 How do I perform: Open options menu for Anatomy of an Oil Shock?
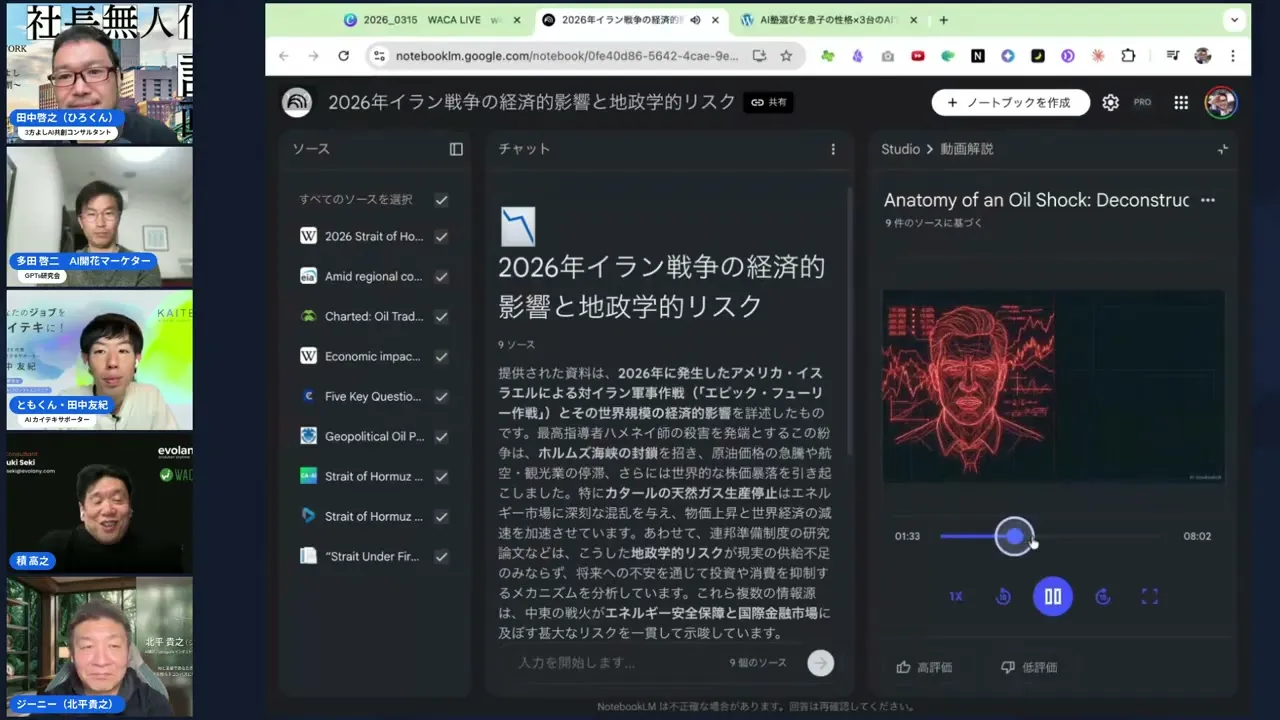coord(1208,200)
